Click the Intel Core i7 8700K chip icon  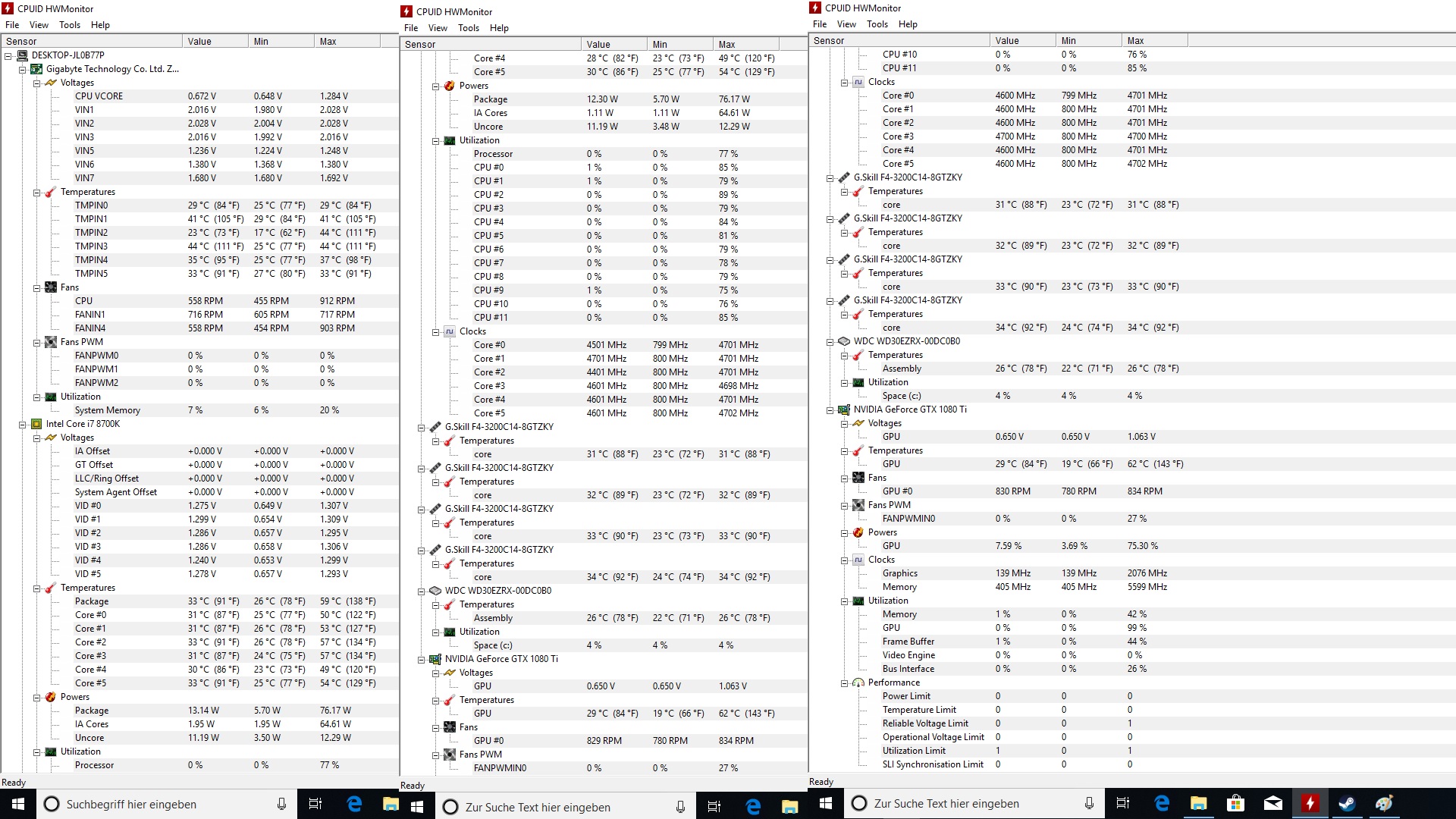[x=36, y=424]
